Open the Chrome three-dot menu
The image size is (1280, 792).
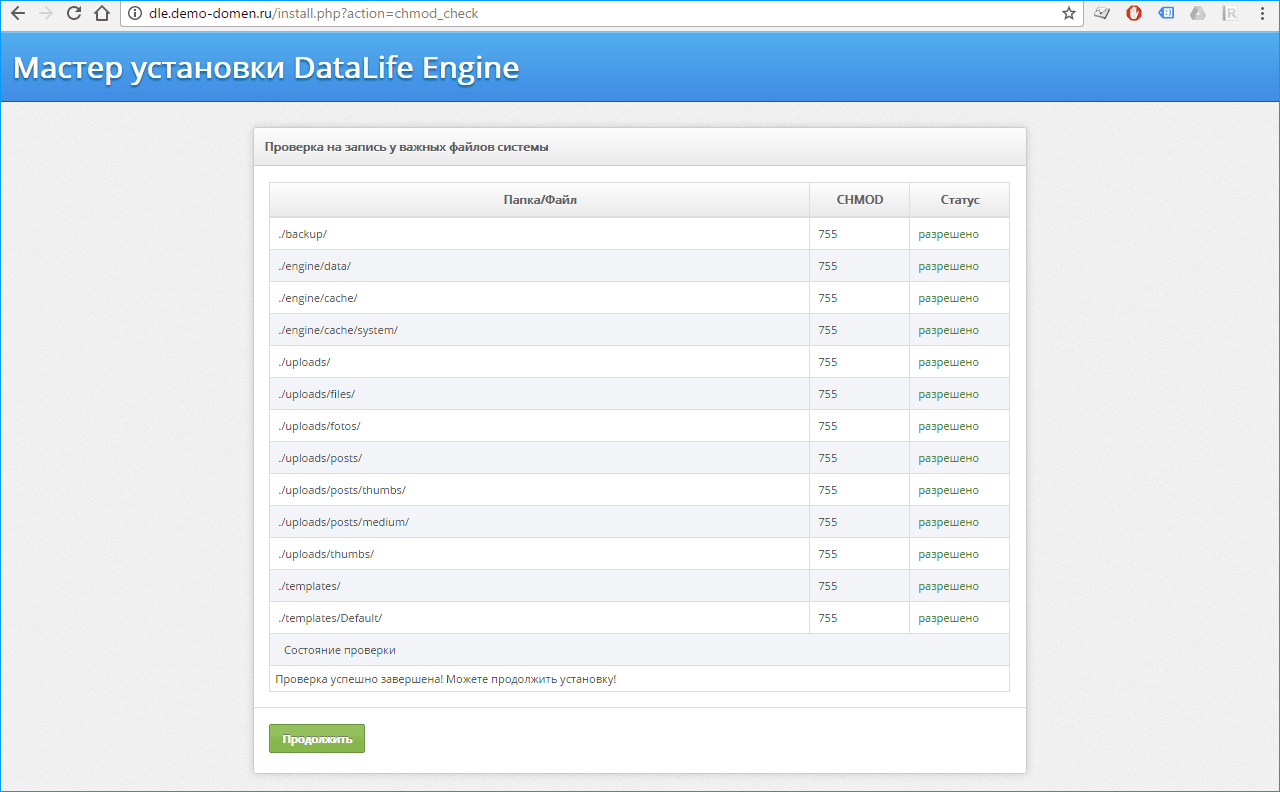(x=1262, y=14)
